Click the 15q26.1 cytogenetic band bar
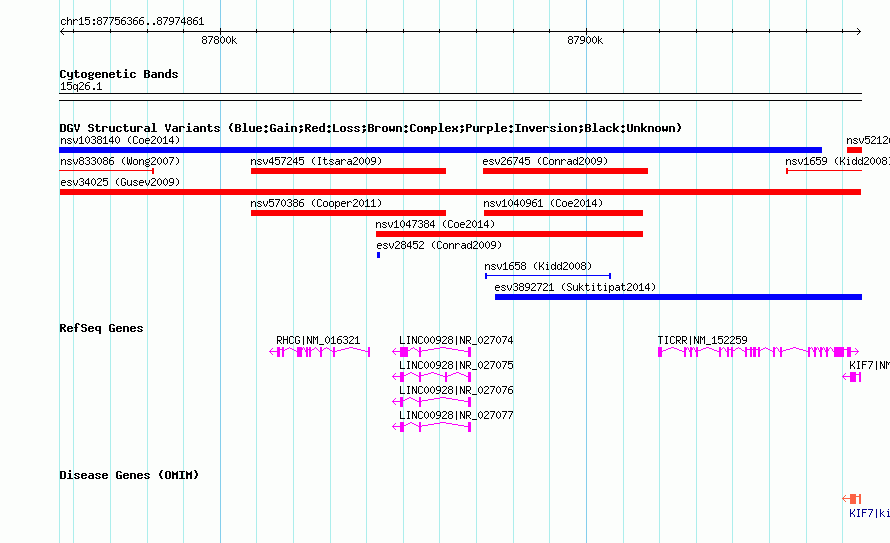This screenshot has width=890, height=543. coord(460,97)
